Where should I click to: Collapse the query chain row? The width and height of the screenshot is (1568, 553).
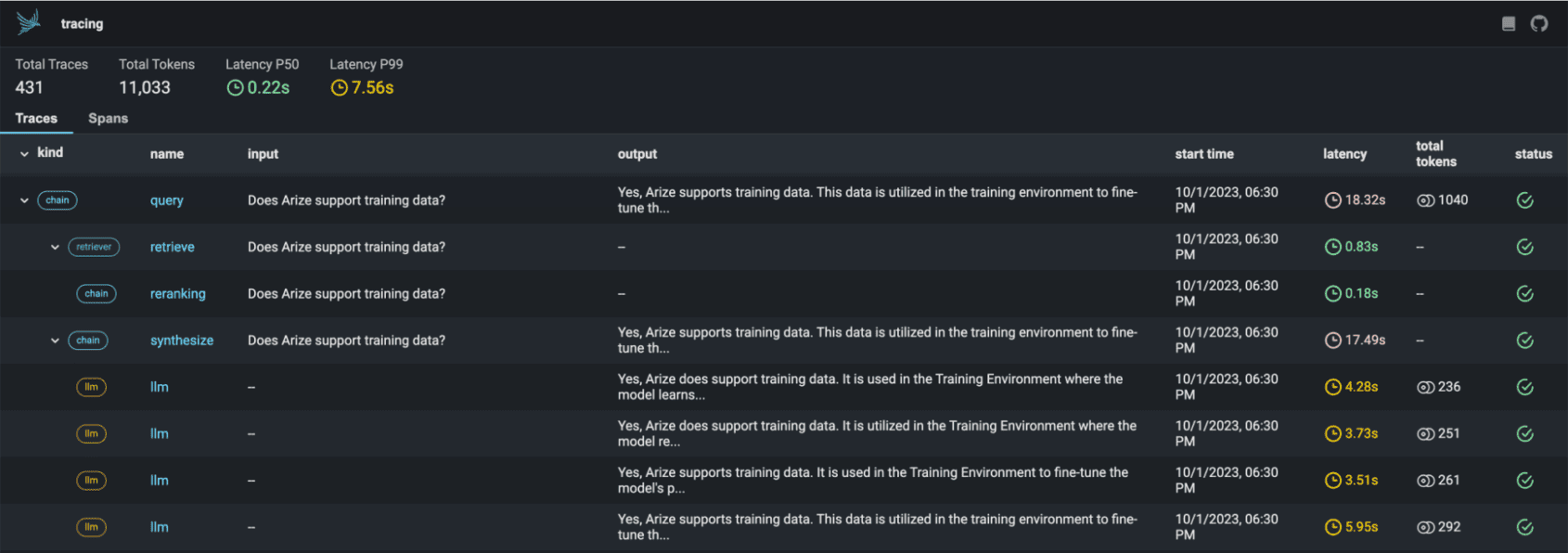24,200
